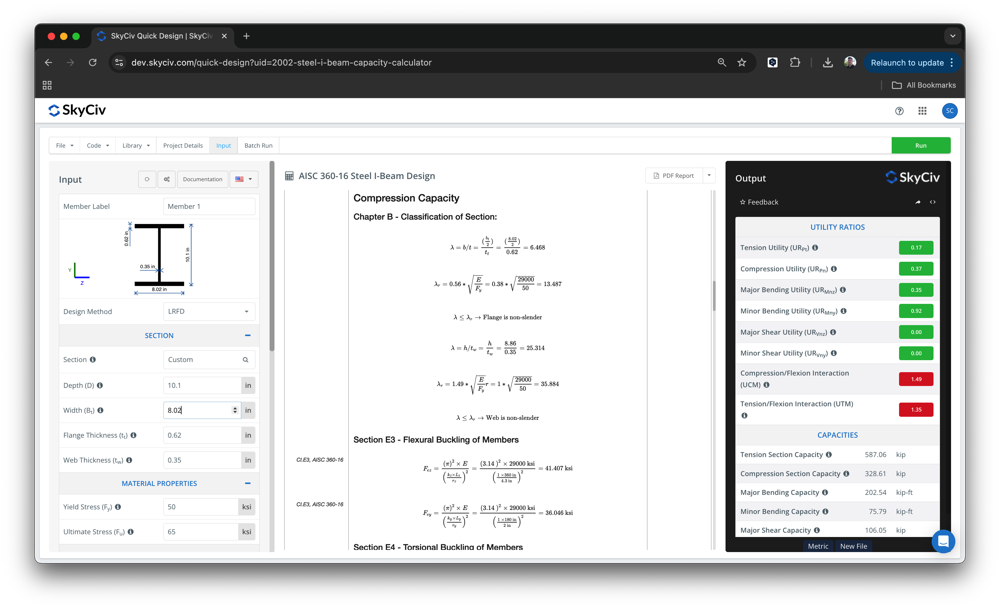Image resolution: width=1000 pixels, height=609 pixels.
Task: Open the Section search magnifier icon
Action: (x=247, y=359)
